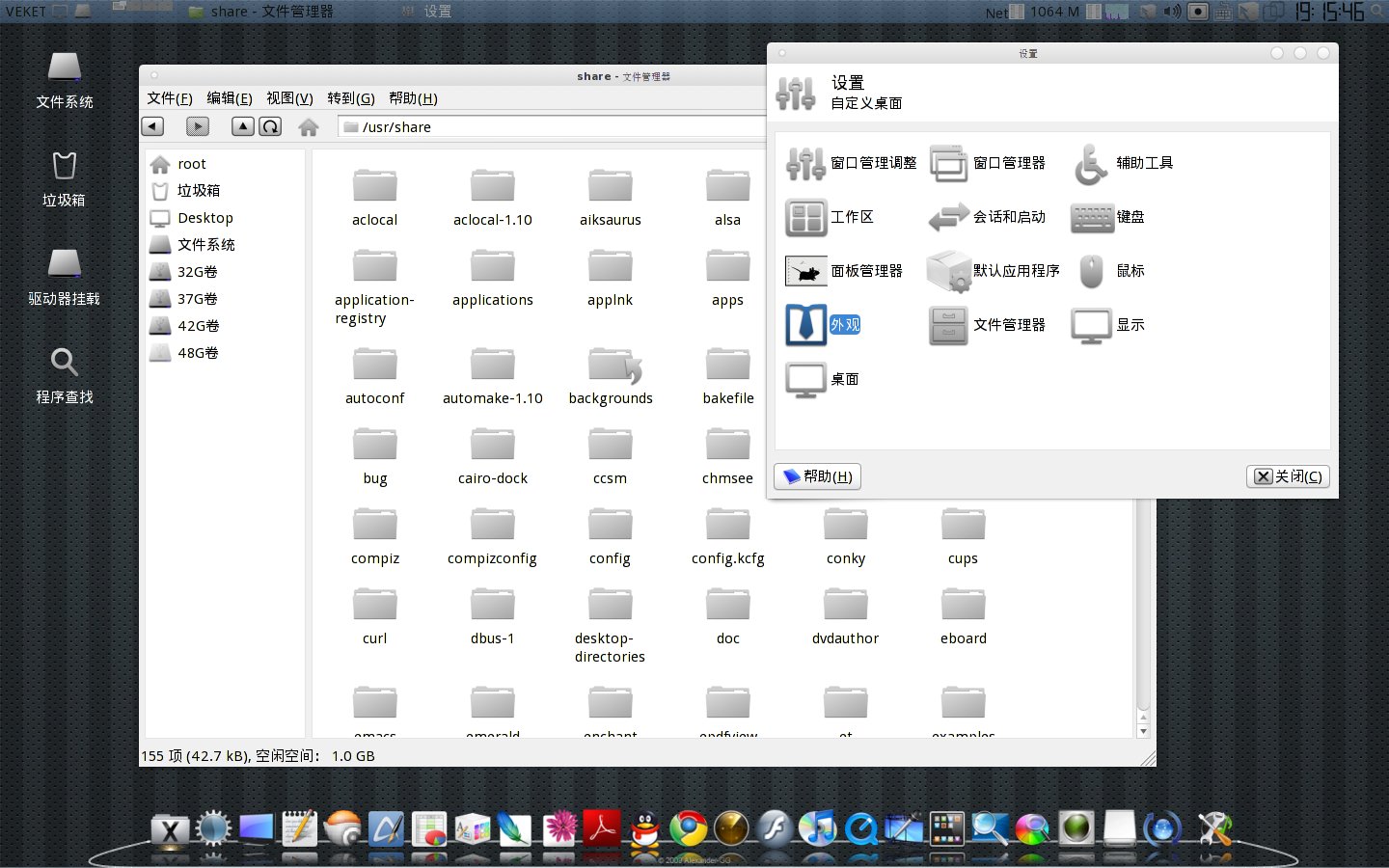
Task: Open the music player dock icon
Action: tap(818, 827)
